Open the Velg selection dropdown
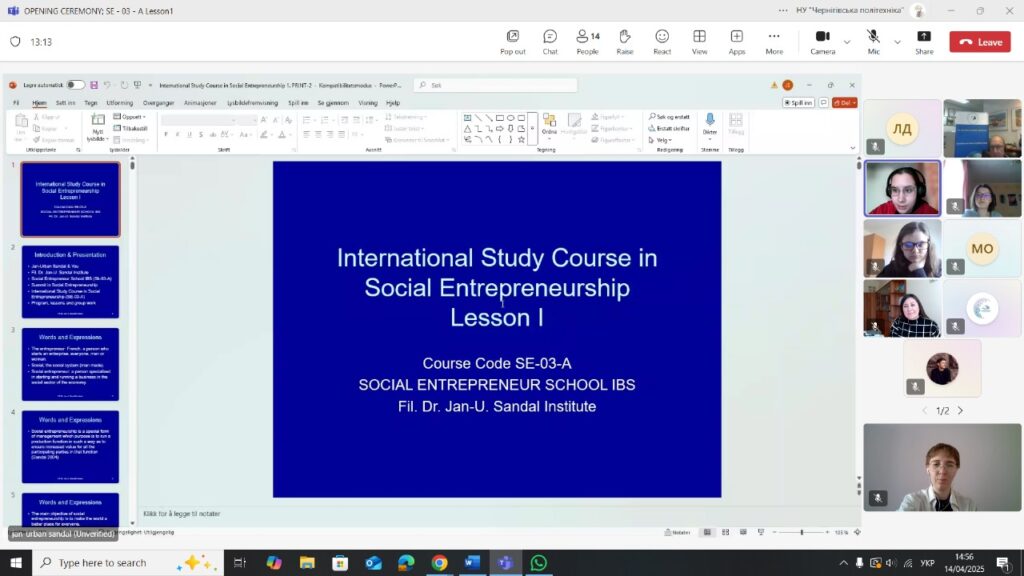This screenshot has width=1024, height=576. point(660,140)
